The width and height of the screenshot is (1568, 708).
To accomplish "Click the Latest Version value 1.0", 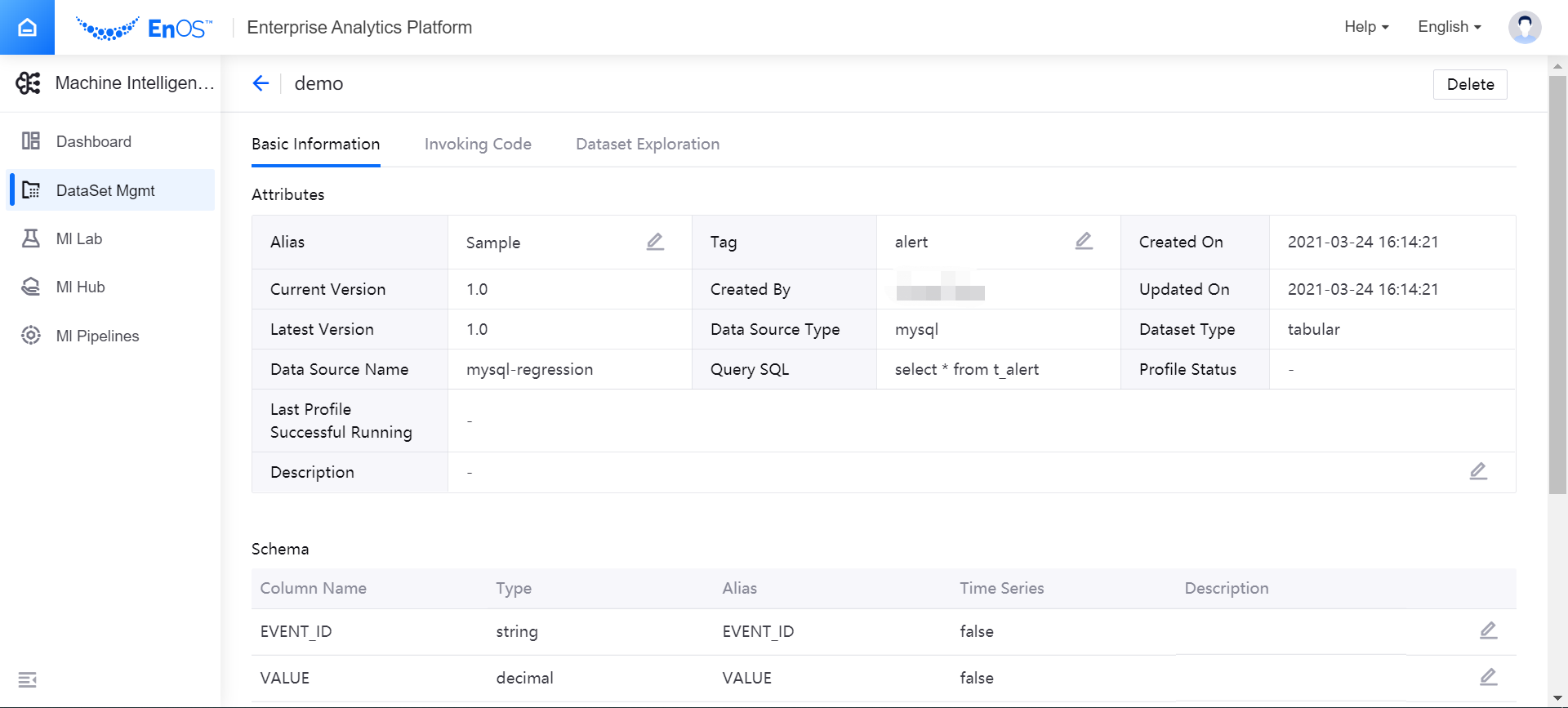I will 477,329.
